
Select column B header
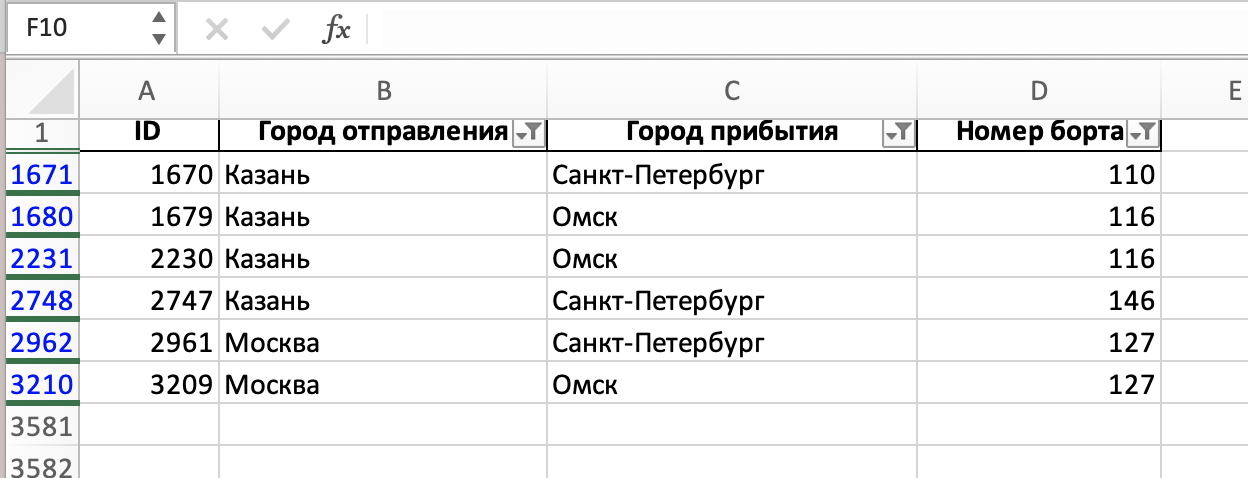point(383,90)
